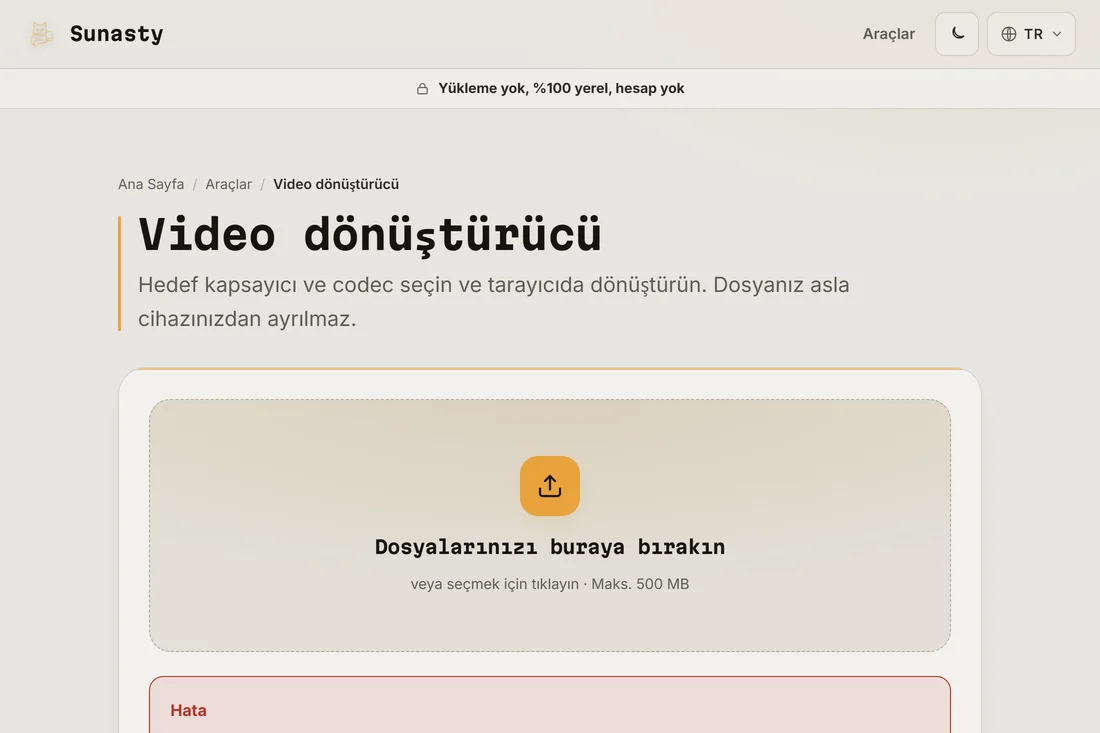Click 'veya seçmek için tıklayın' file hint
The height and width of the screenshot is (733, 1100).
(550, 584)
